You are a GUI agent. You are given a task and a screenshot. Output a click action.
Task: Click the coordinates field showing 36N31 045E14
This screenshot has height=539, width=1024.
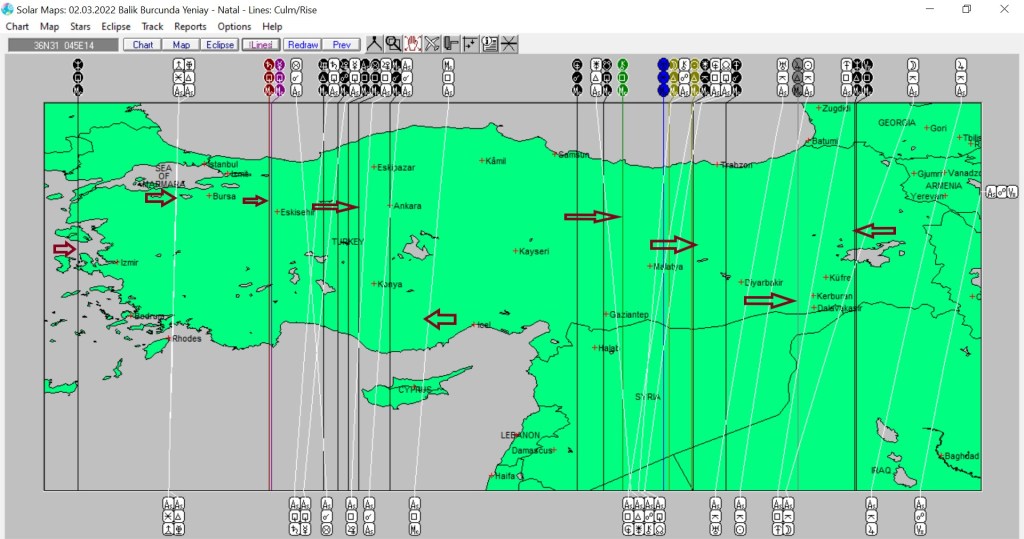click(62, 45)
